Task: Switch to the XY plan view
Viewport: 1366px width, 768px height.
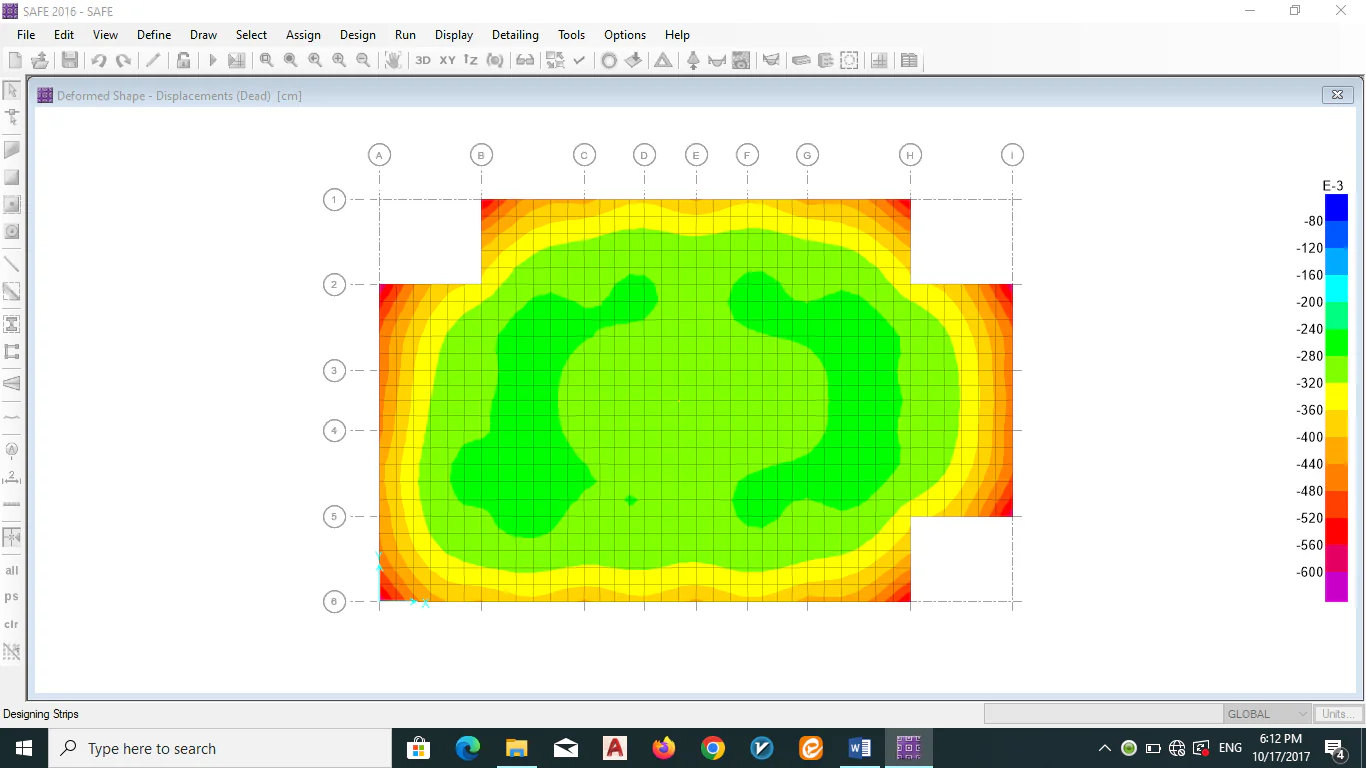Action: [x=447, y=61]
